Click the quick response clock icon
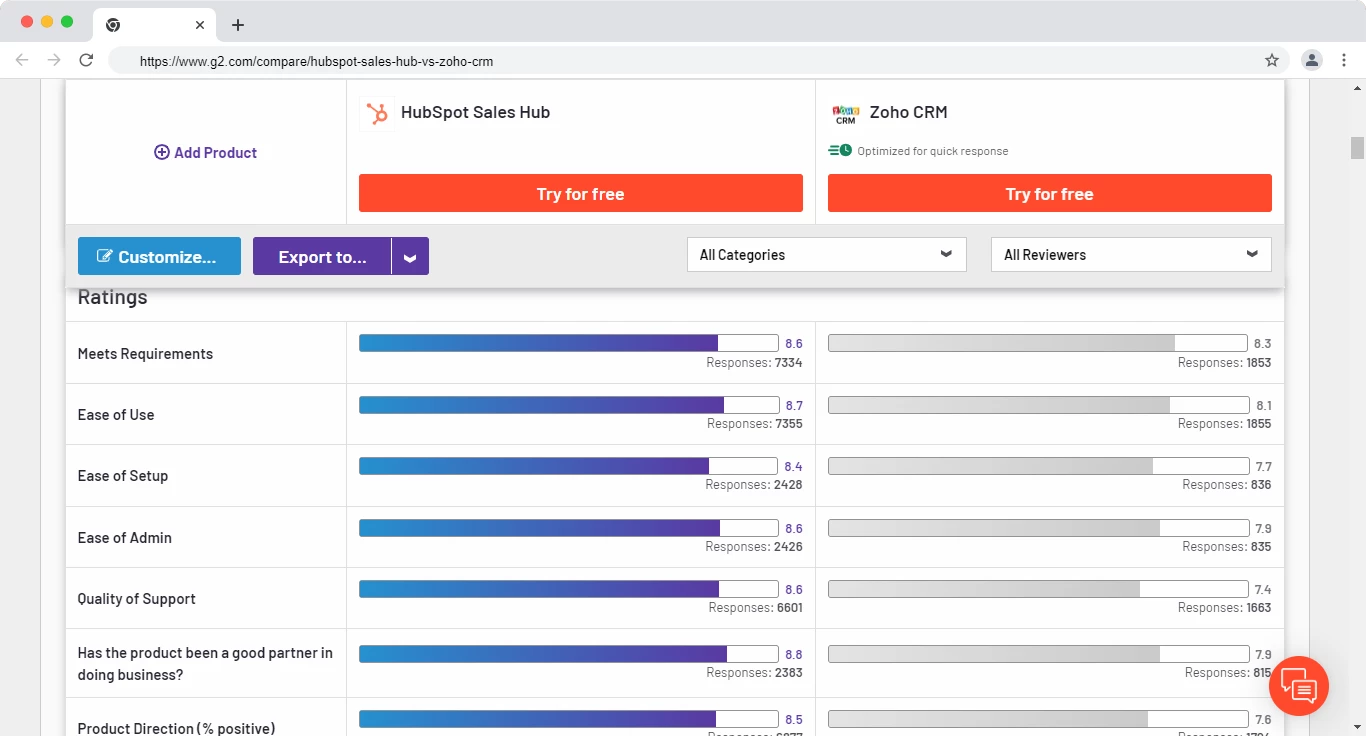This screenshot has height=736, width=1366. 840,151
